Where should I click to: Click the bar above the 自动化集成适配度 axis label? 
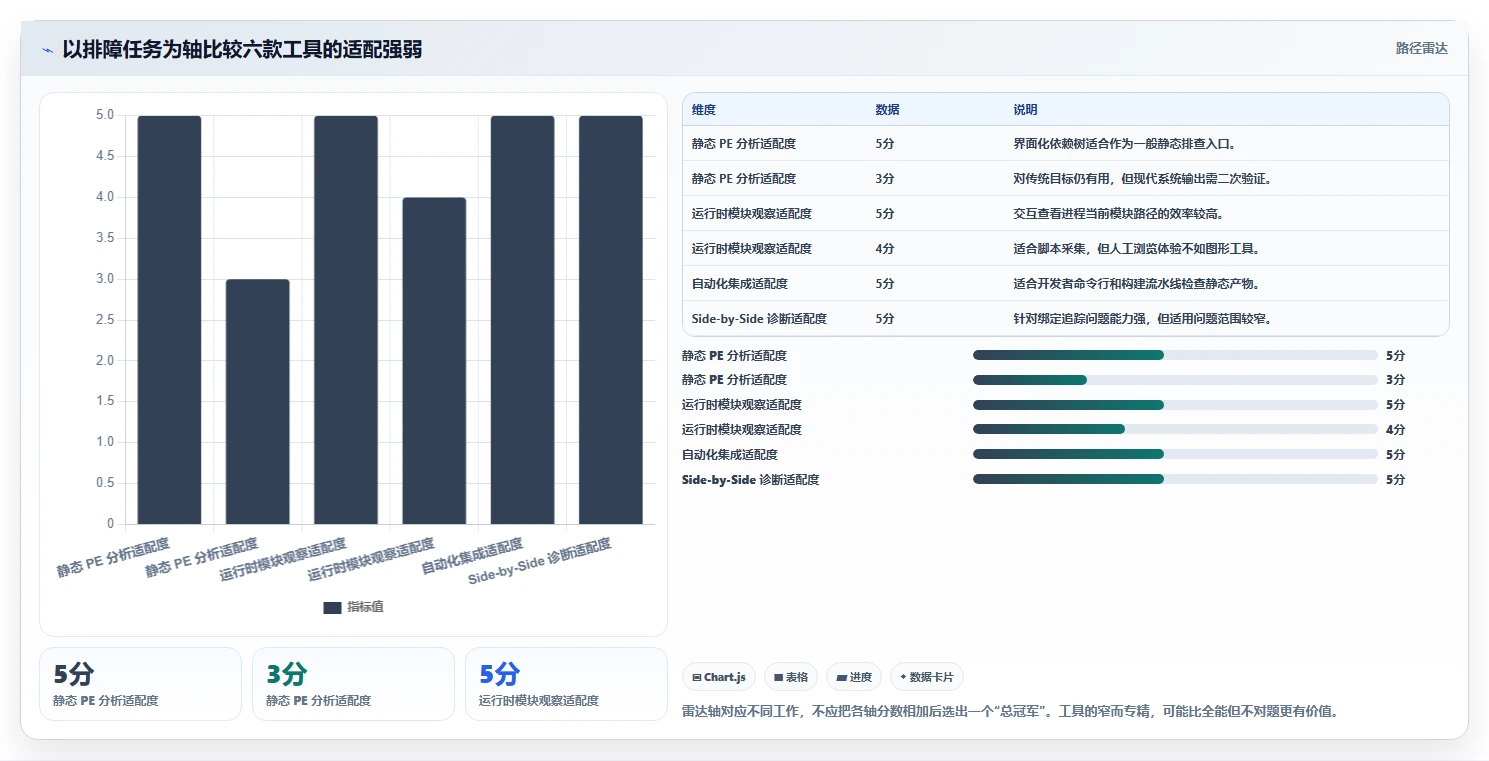(522, 319)
